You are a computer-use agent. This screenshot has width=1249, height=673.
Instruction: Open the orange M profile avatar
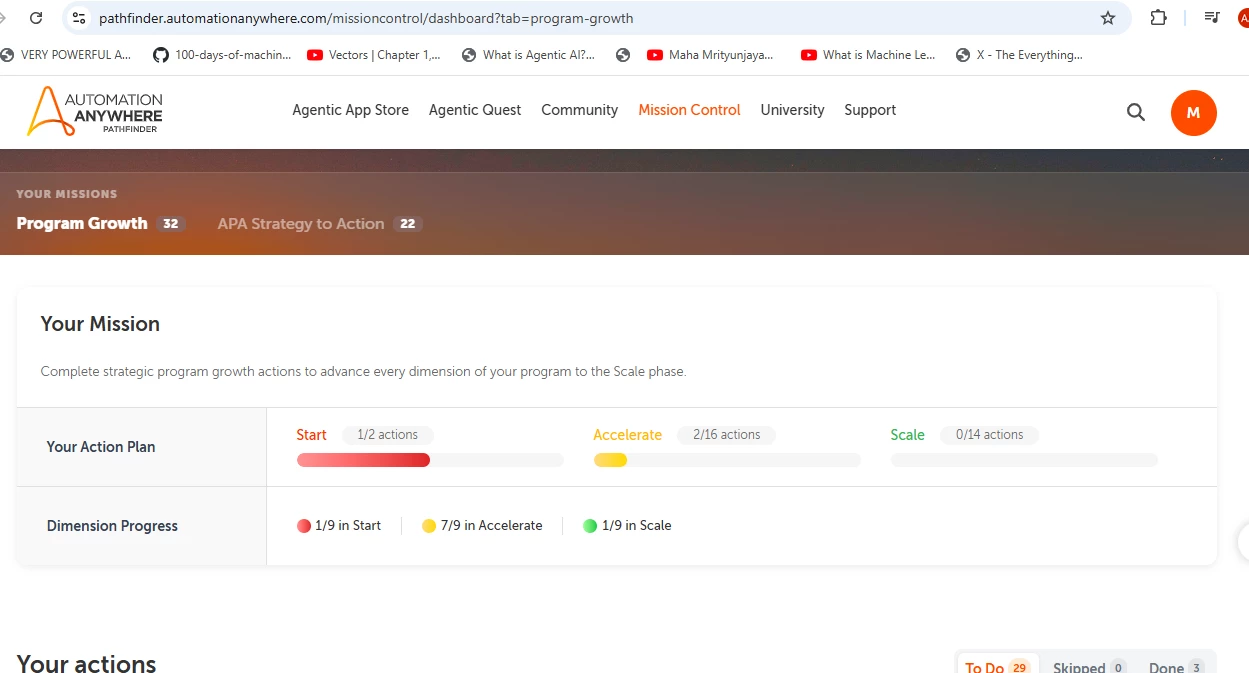tap(1193, 113)
